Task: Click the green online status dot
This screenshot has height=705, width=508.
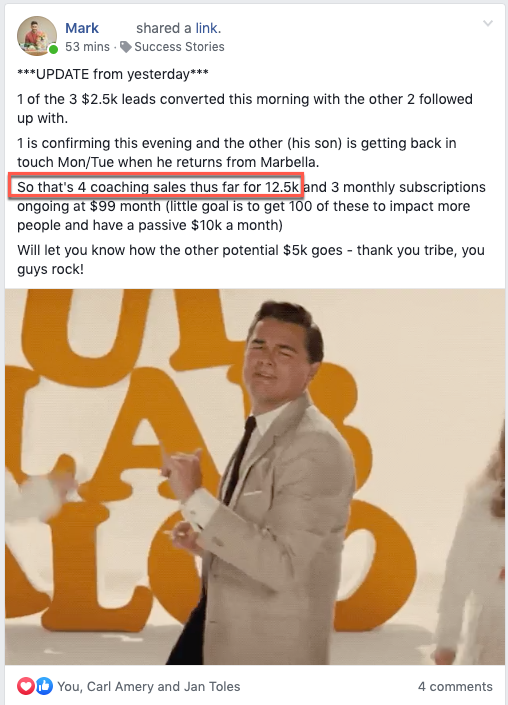Action: tap(53, 49)
